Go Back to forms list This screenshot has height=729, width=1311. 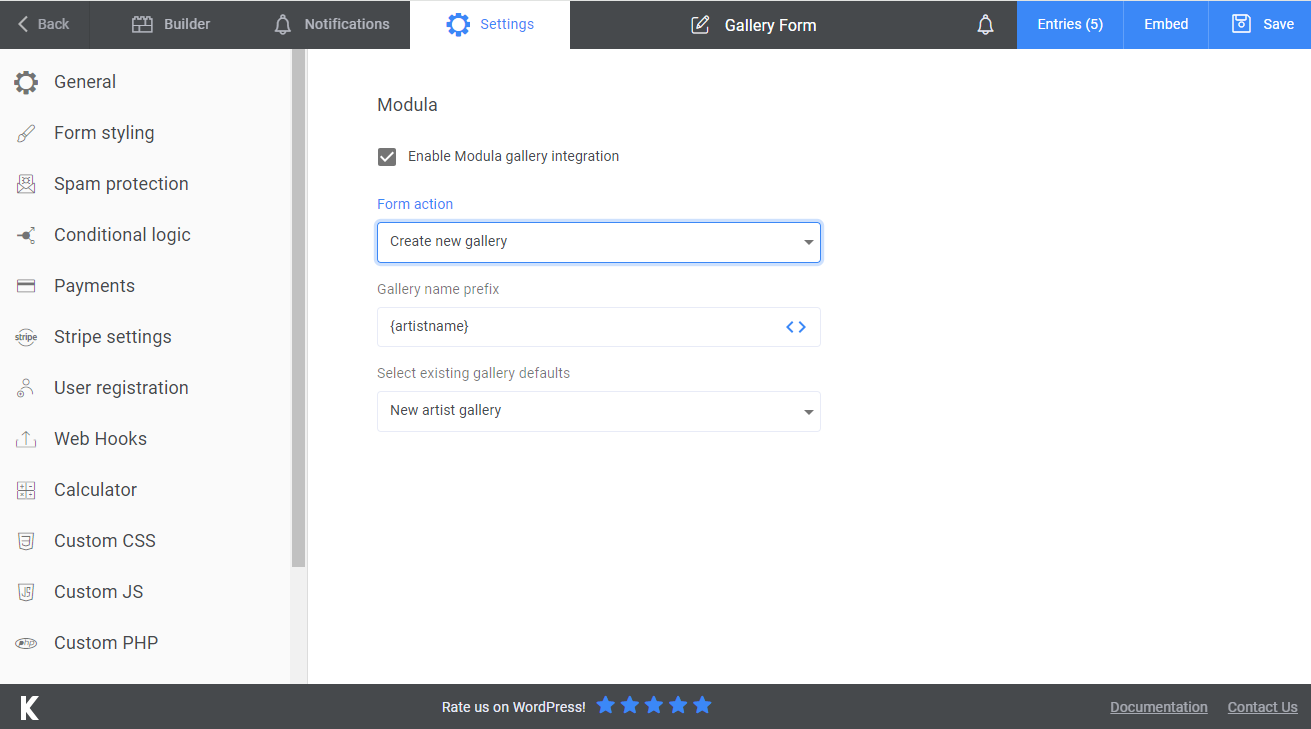[45, 24]
